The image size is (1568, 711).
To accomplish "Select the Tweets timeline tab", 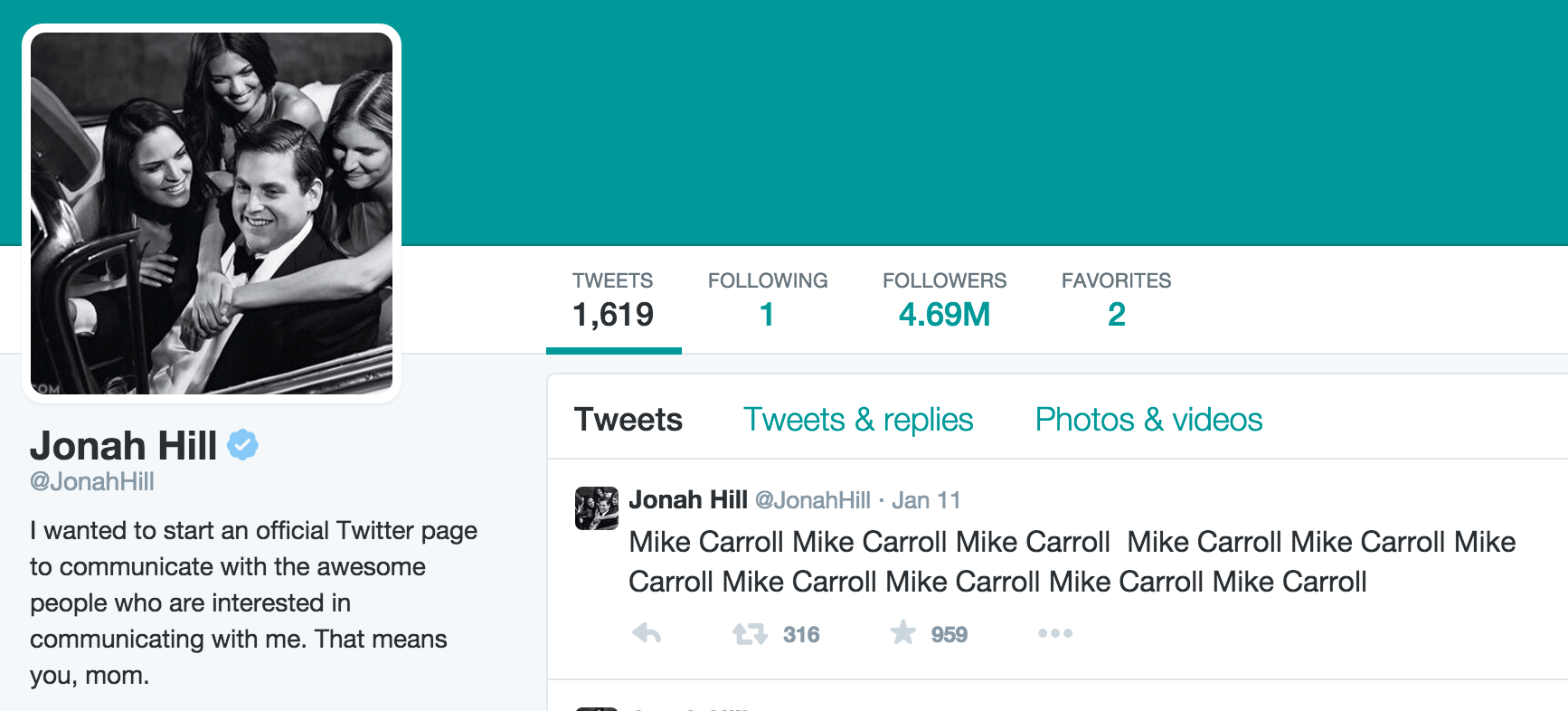I will coord(628,420).
